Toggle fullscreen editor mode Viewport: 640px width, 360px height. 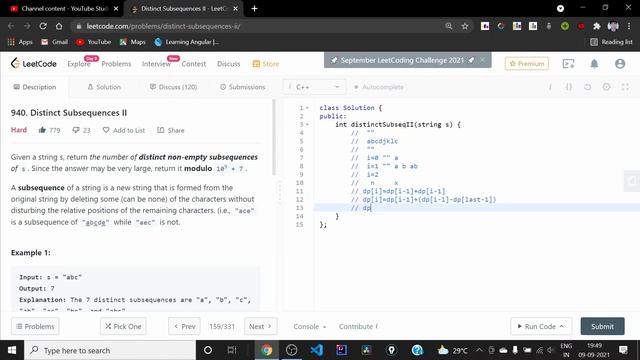point(625,87)
